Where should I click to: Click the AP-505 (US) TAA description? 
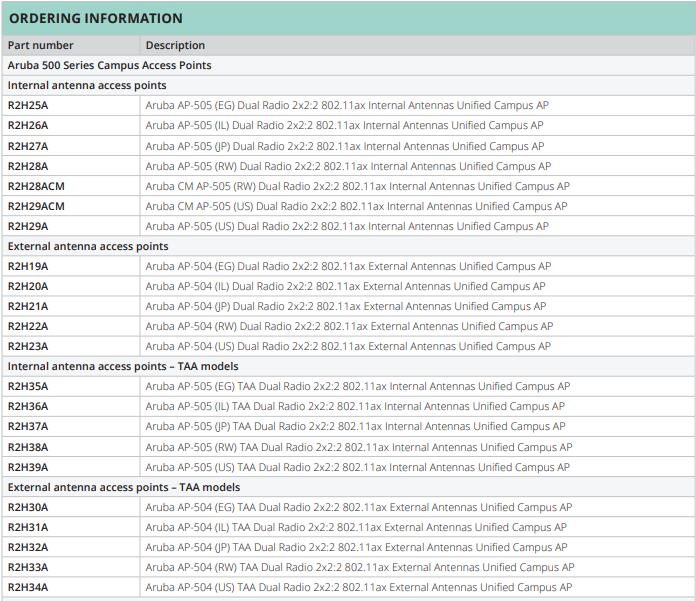tap(358, 467)
